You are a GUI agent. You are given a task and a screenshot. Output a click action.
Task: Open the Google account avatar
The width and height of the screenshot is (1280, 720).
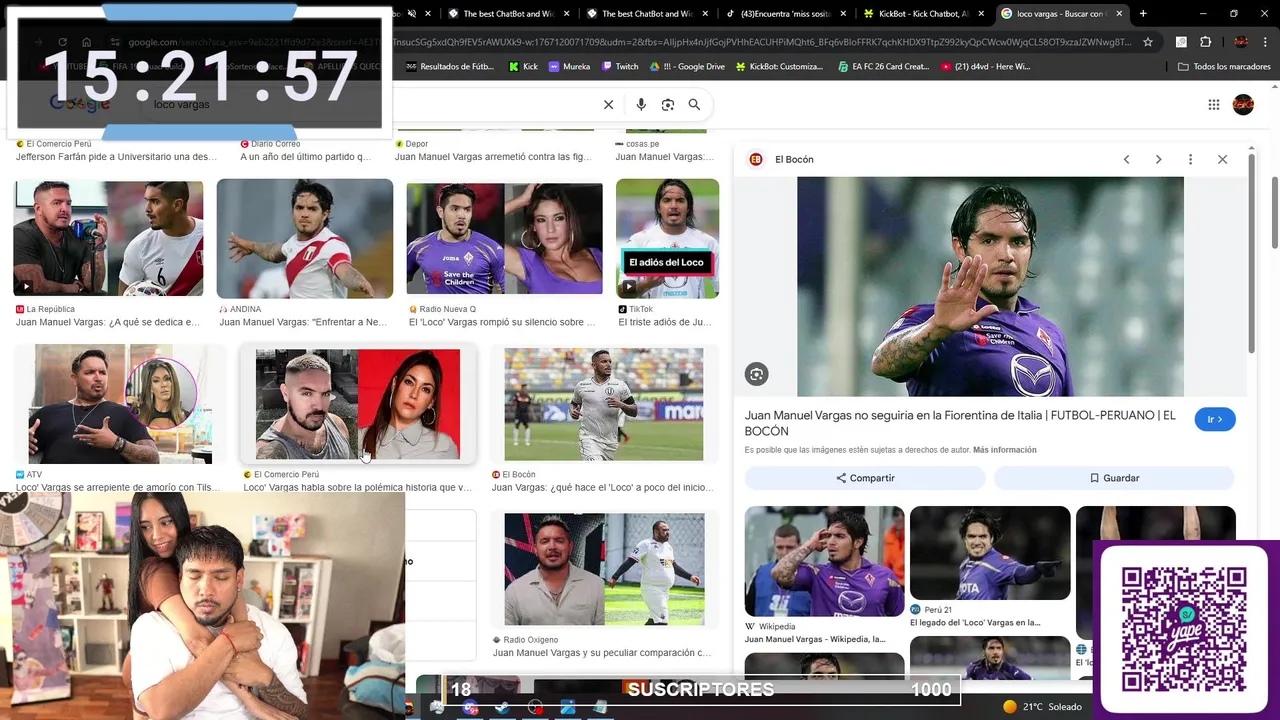click(1243, 105)
